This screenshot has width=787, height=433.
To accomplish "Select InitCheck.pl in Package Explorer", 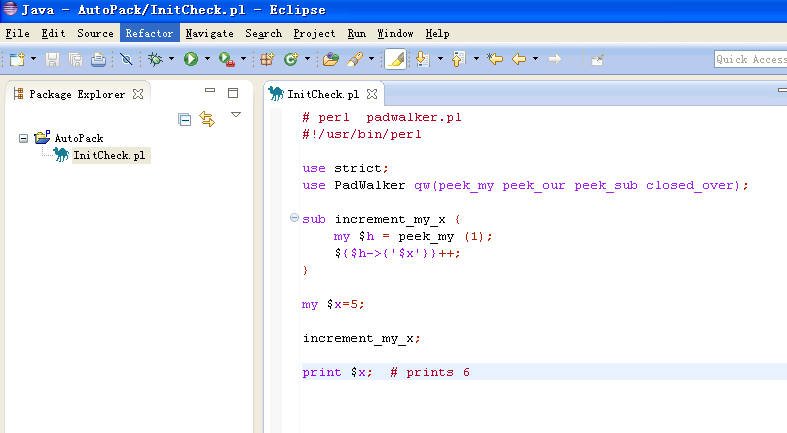I will (109, 156).
